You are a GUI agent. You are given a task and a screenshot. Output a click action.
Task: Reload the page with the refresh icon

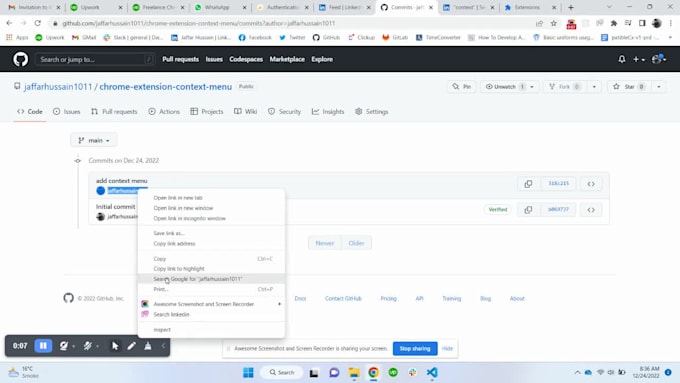tap(38, 23)
